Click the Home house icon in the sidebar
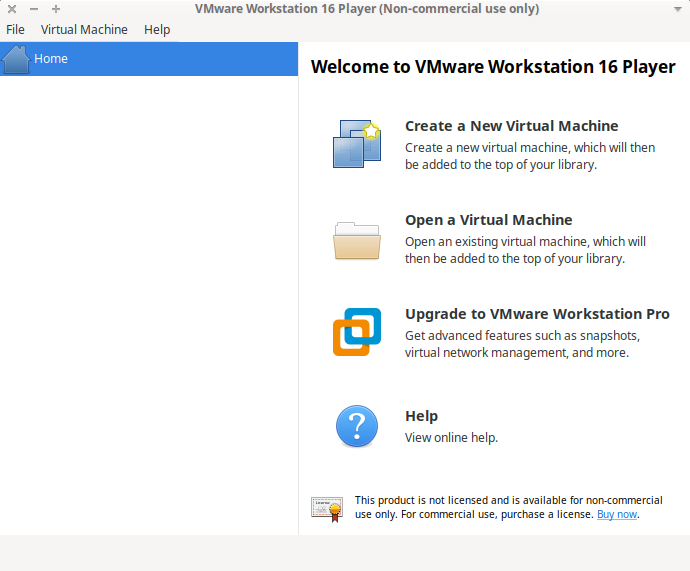This screenshot has width=690, height=571. [x=16, y=59]
